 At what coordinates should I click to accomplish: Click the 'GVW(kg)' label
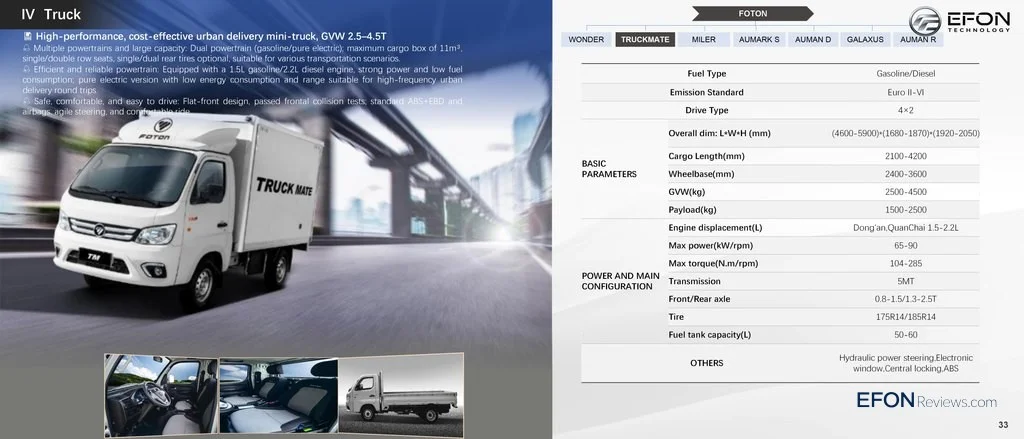coord(686,192)
